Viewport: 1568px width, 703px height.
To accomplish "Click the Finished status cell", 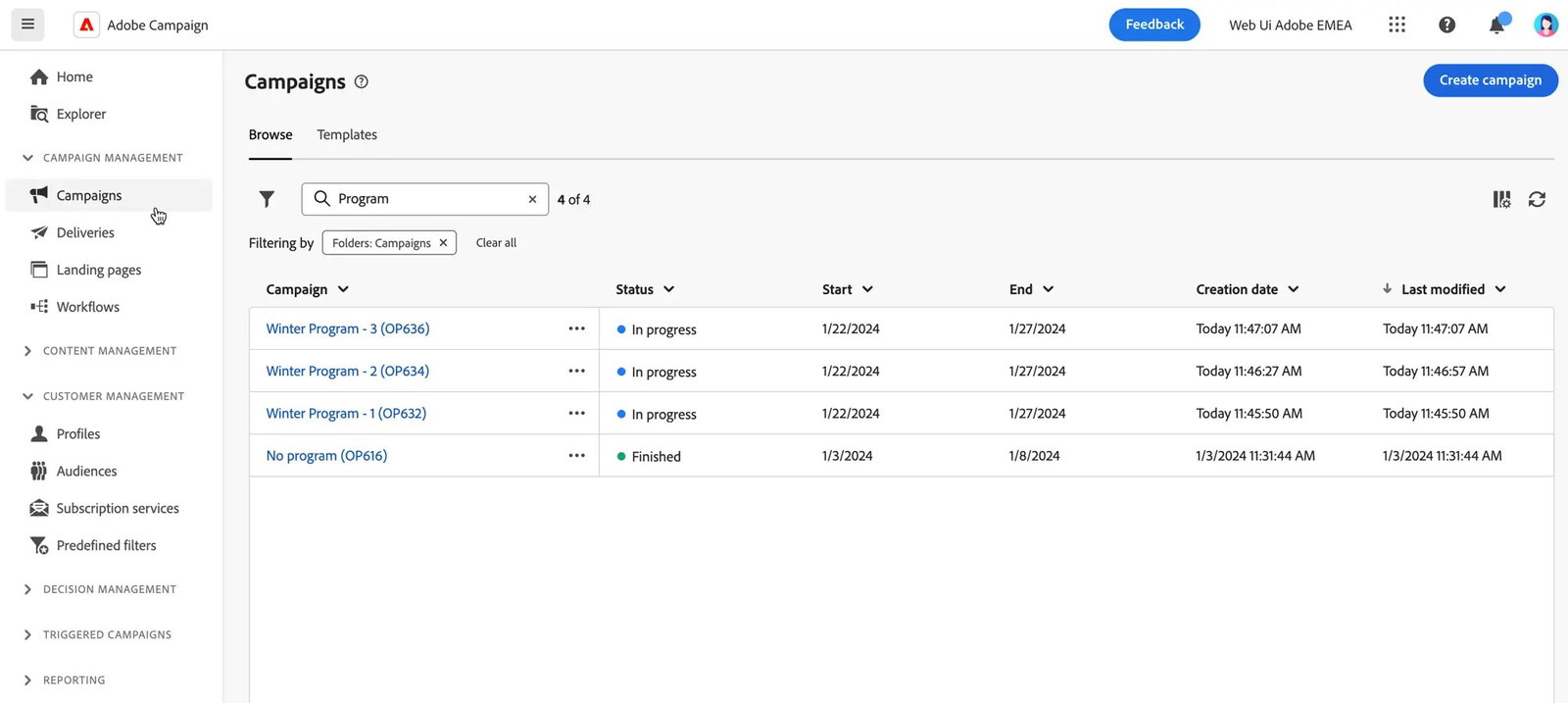I will [649, 456].
